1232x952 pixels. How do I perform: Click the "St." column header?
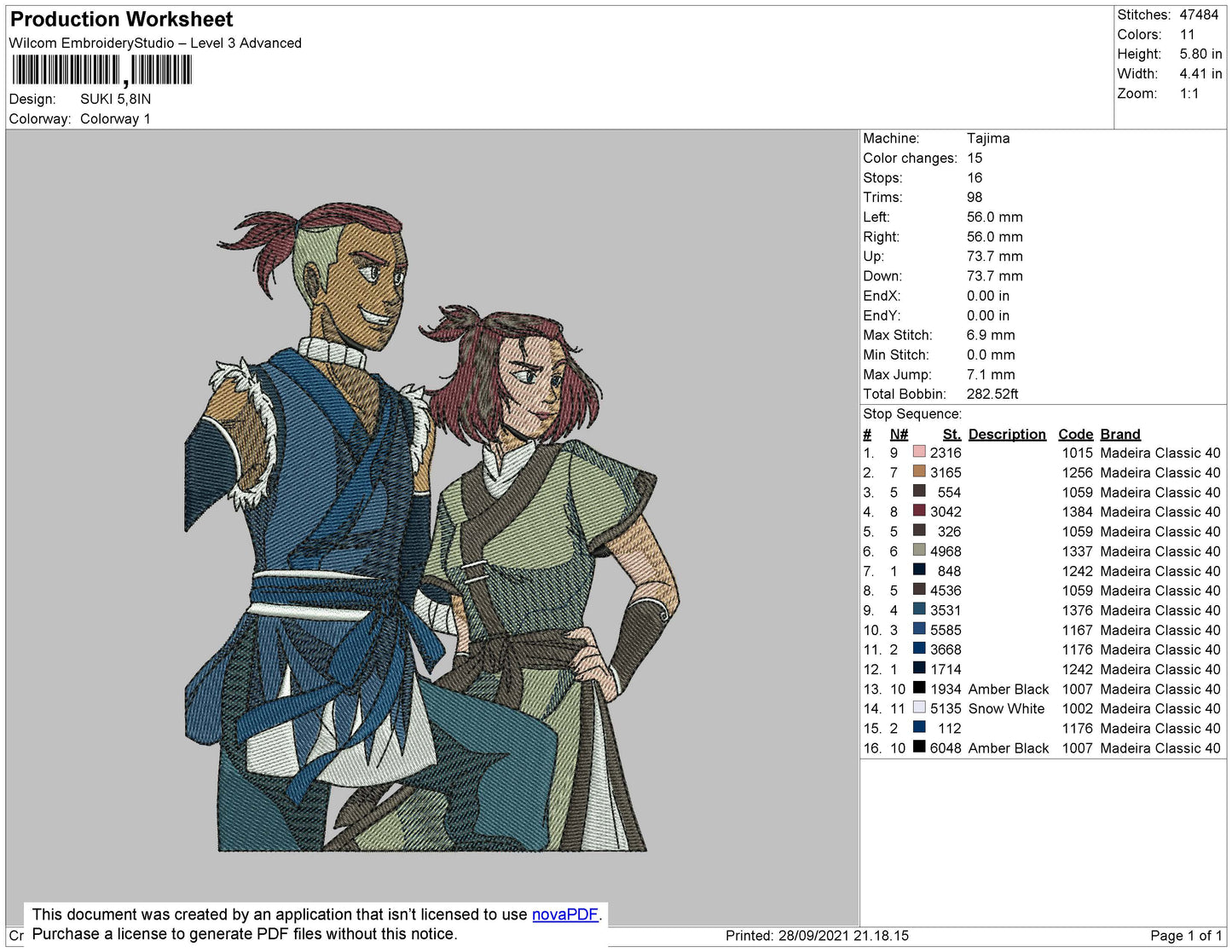pyautogui.click(x=951, y=434)
